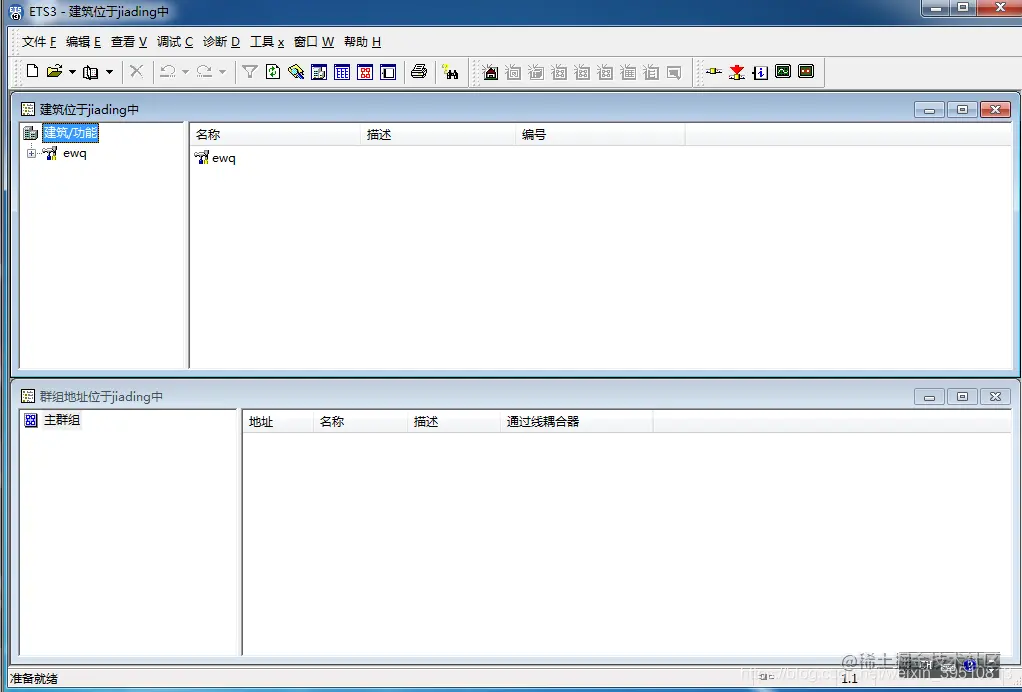1022x692 pixels.
Task: Close the 建筑位于jiading中 child window
Action: click(x=995, y=109)
